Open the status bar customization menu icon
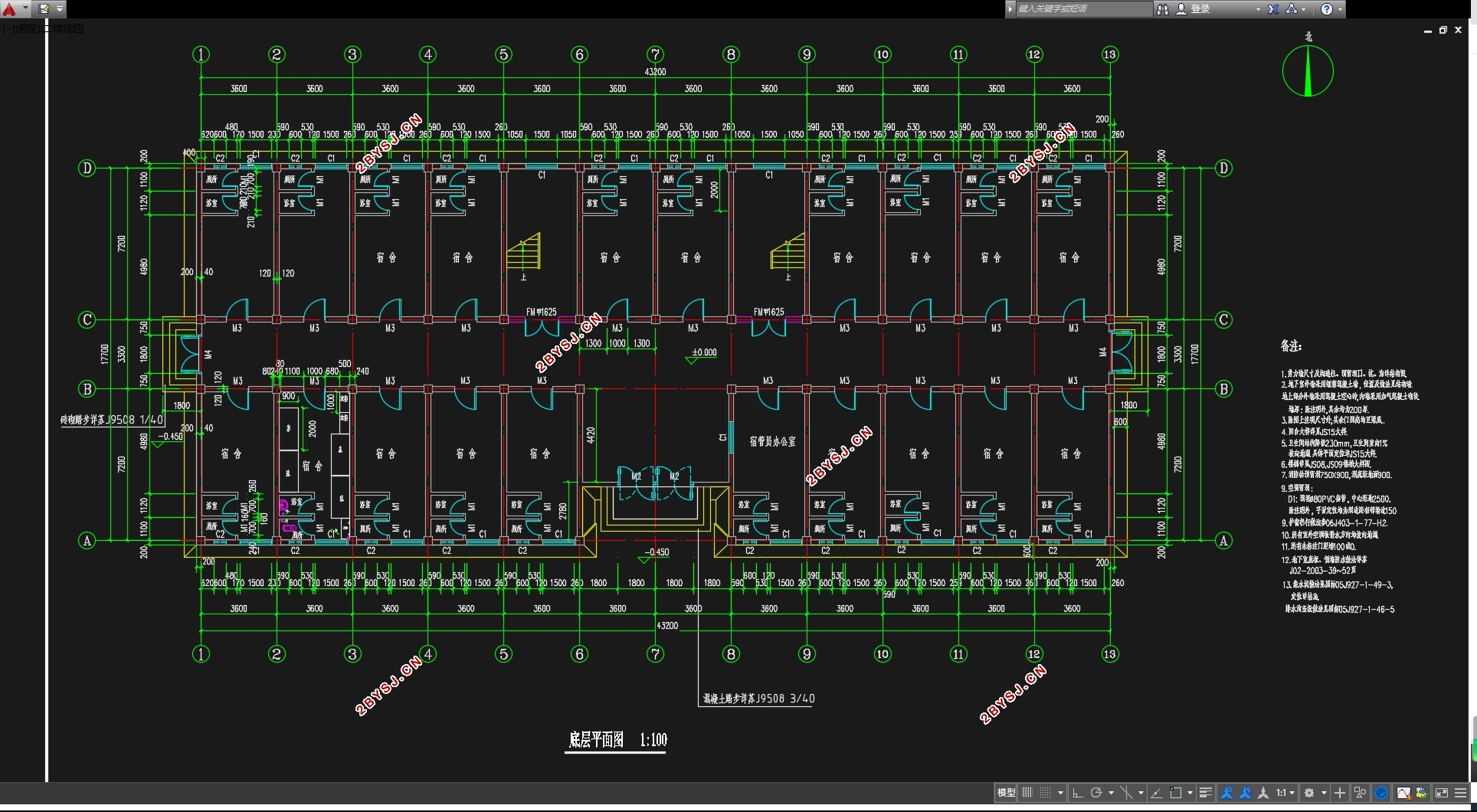Screen dimensions: 1477x812 coord(1460,793)
